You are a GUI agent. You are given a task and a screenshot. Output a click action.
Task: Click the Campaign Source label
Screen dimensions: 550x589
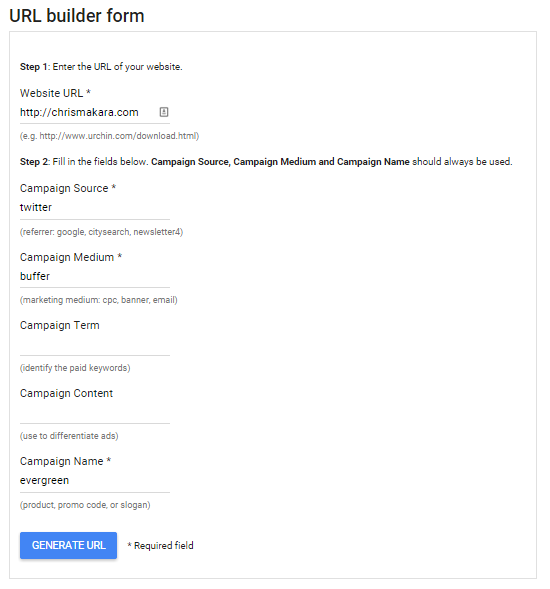tap(68, 188)
